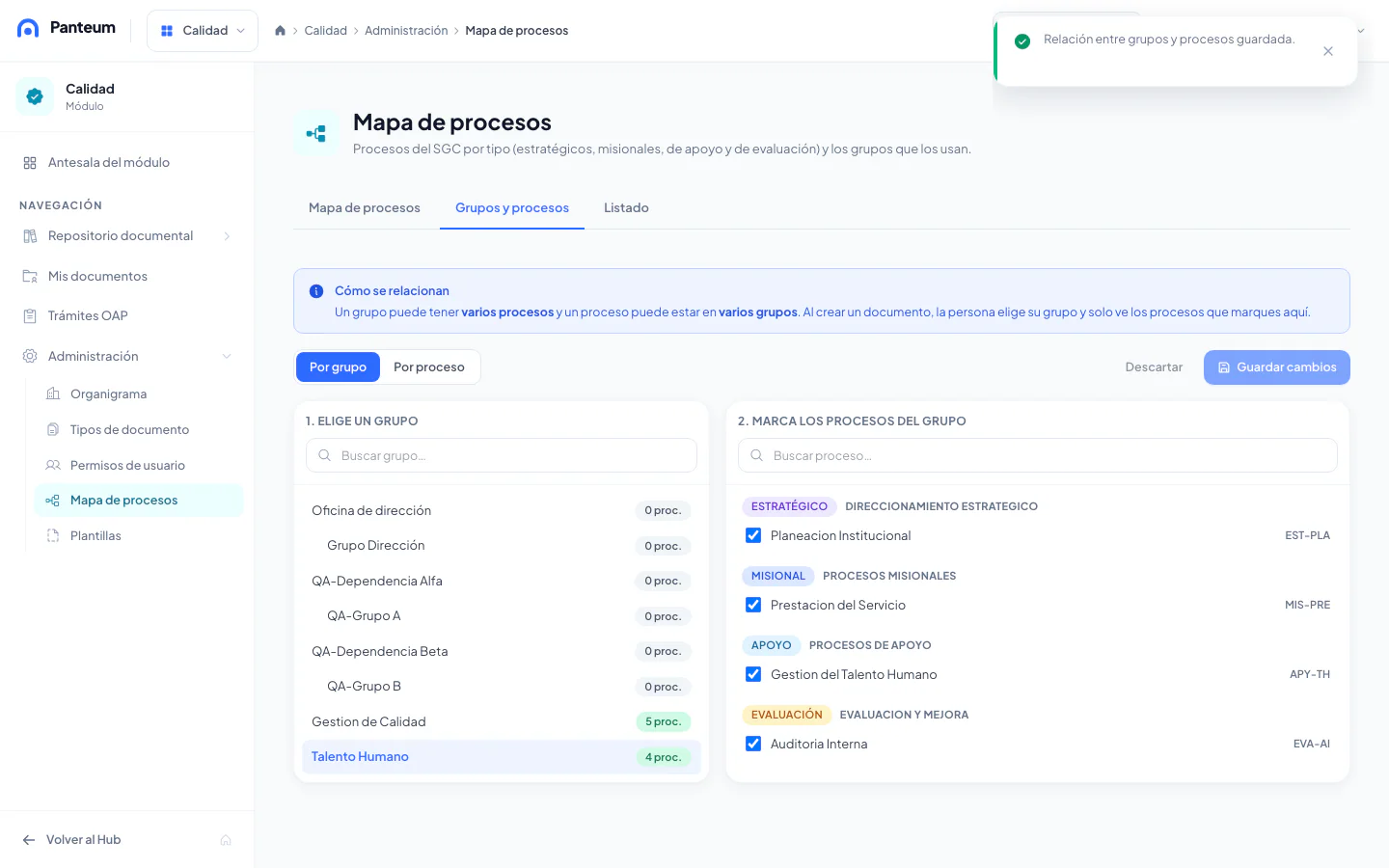Click the home icon beside Volver al Hub
The height and width of the screenshot is (868, 1389).
click(x=226, y=840)
